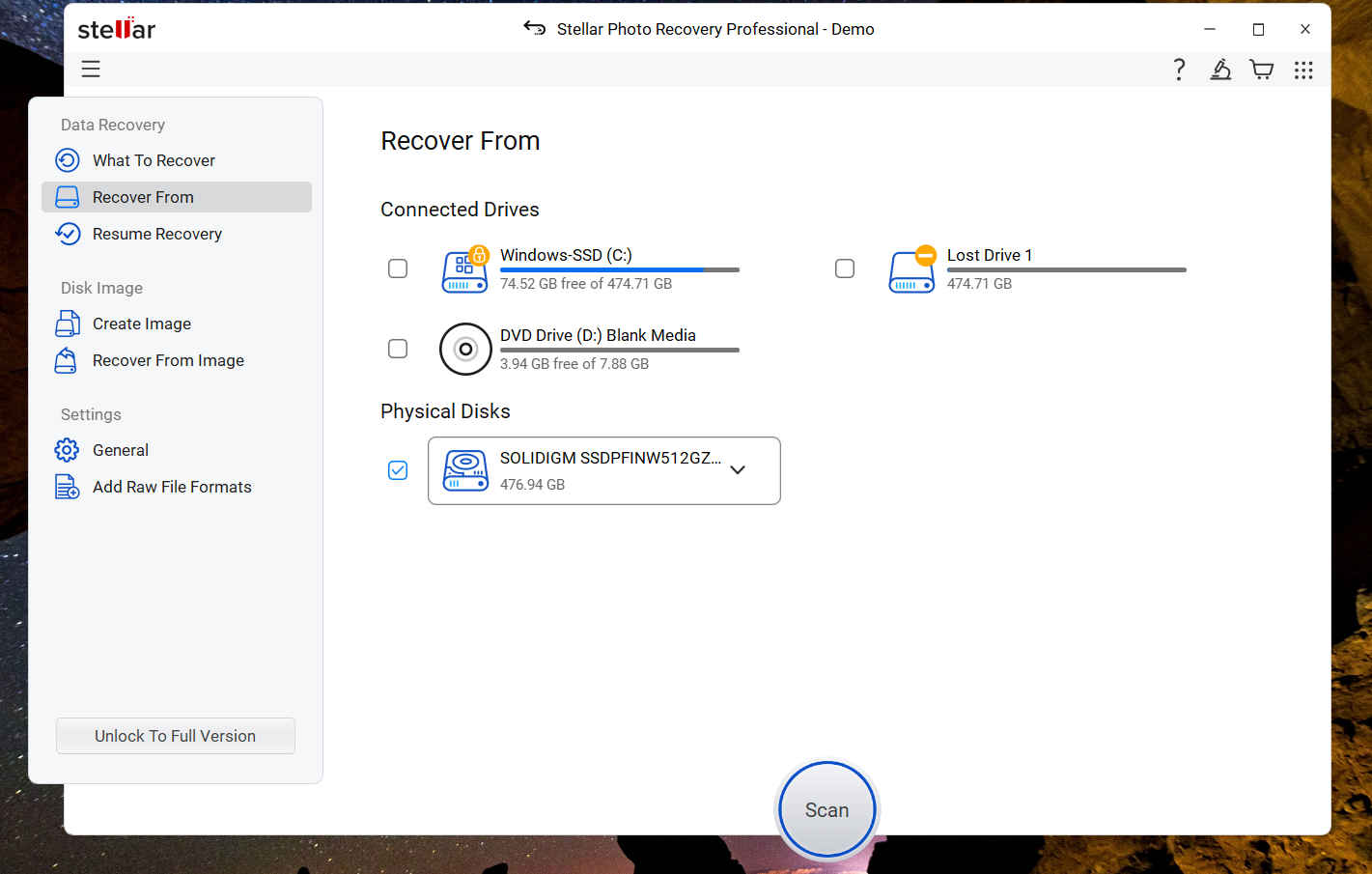The height and width of the screenshot is (874, 1372).
Task: Minimize the Stellar window
Action: tap(1210, 29)
